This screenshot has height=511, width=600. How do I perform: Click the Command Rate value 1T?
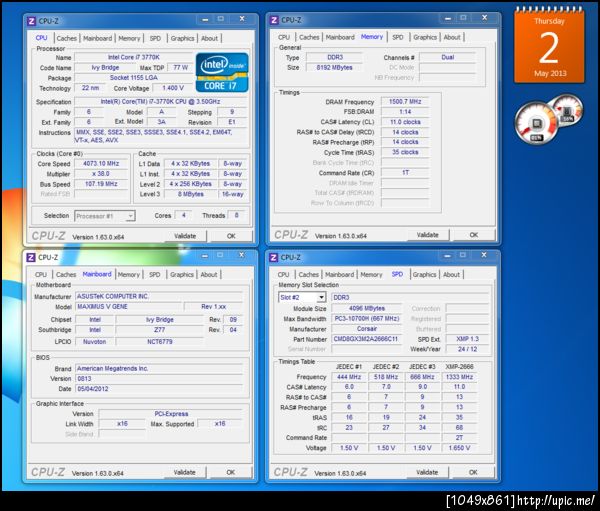[x=405, y=173]
